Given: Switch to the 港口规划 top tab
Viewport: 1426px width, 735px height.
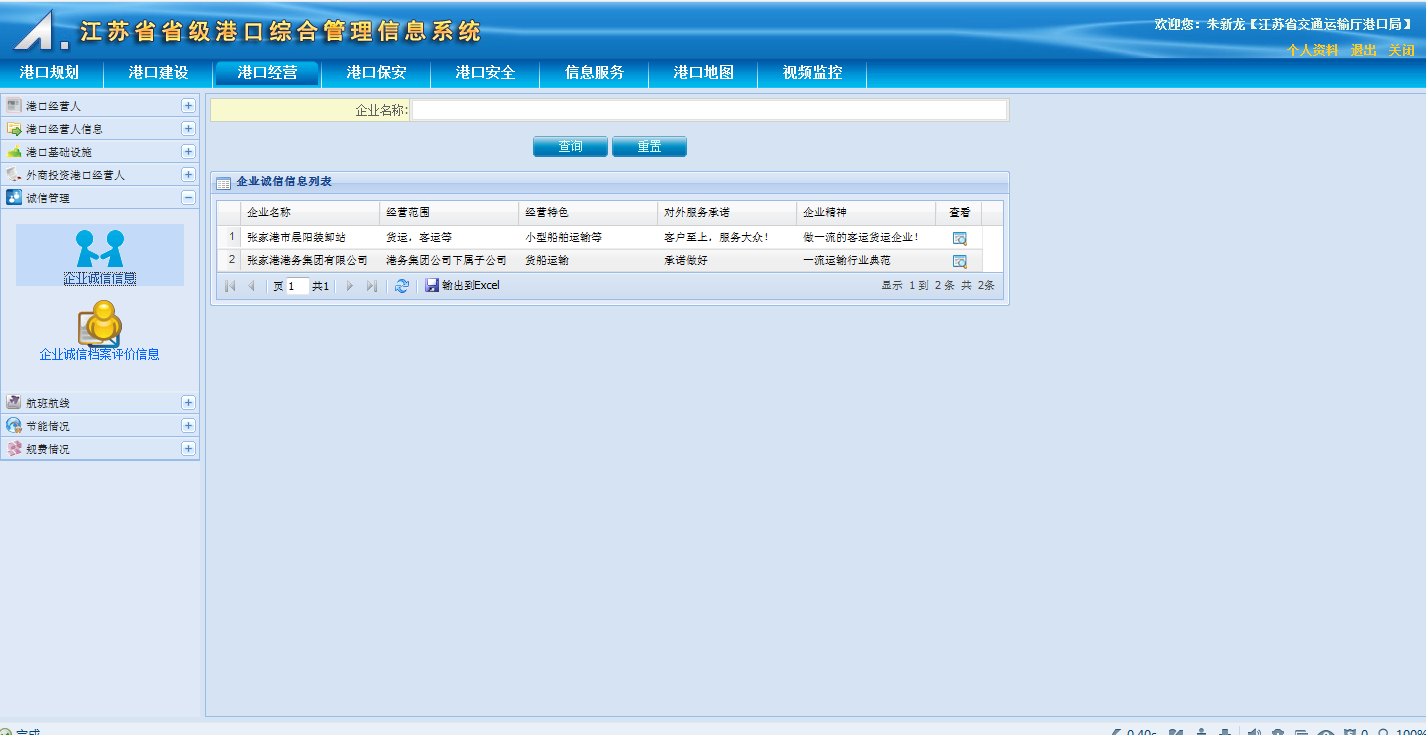Looking at the screenshot, I should coord(49,73).
